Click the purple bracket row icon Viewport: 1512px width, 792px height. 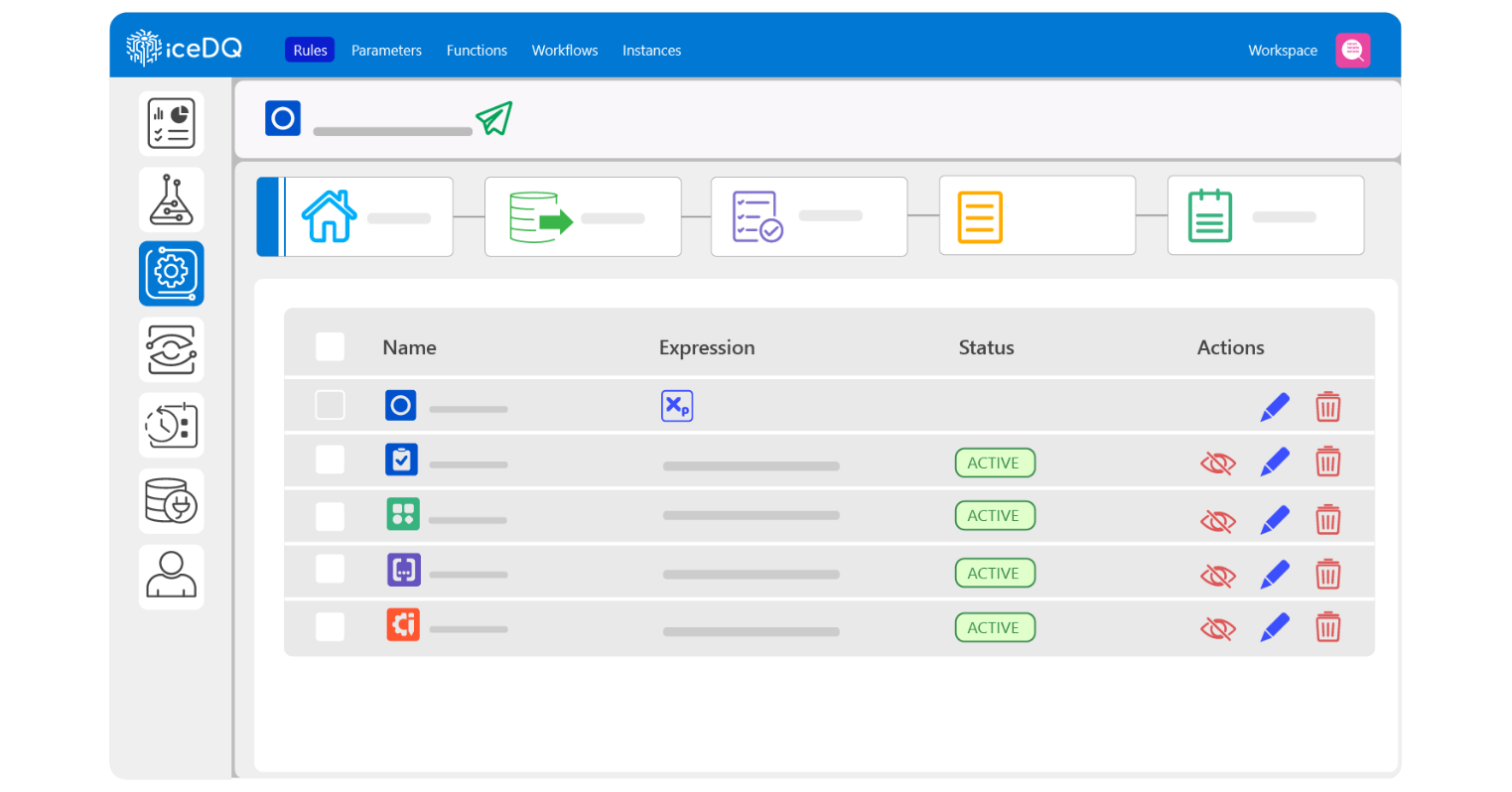(x=403, y=570)
